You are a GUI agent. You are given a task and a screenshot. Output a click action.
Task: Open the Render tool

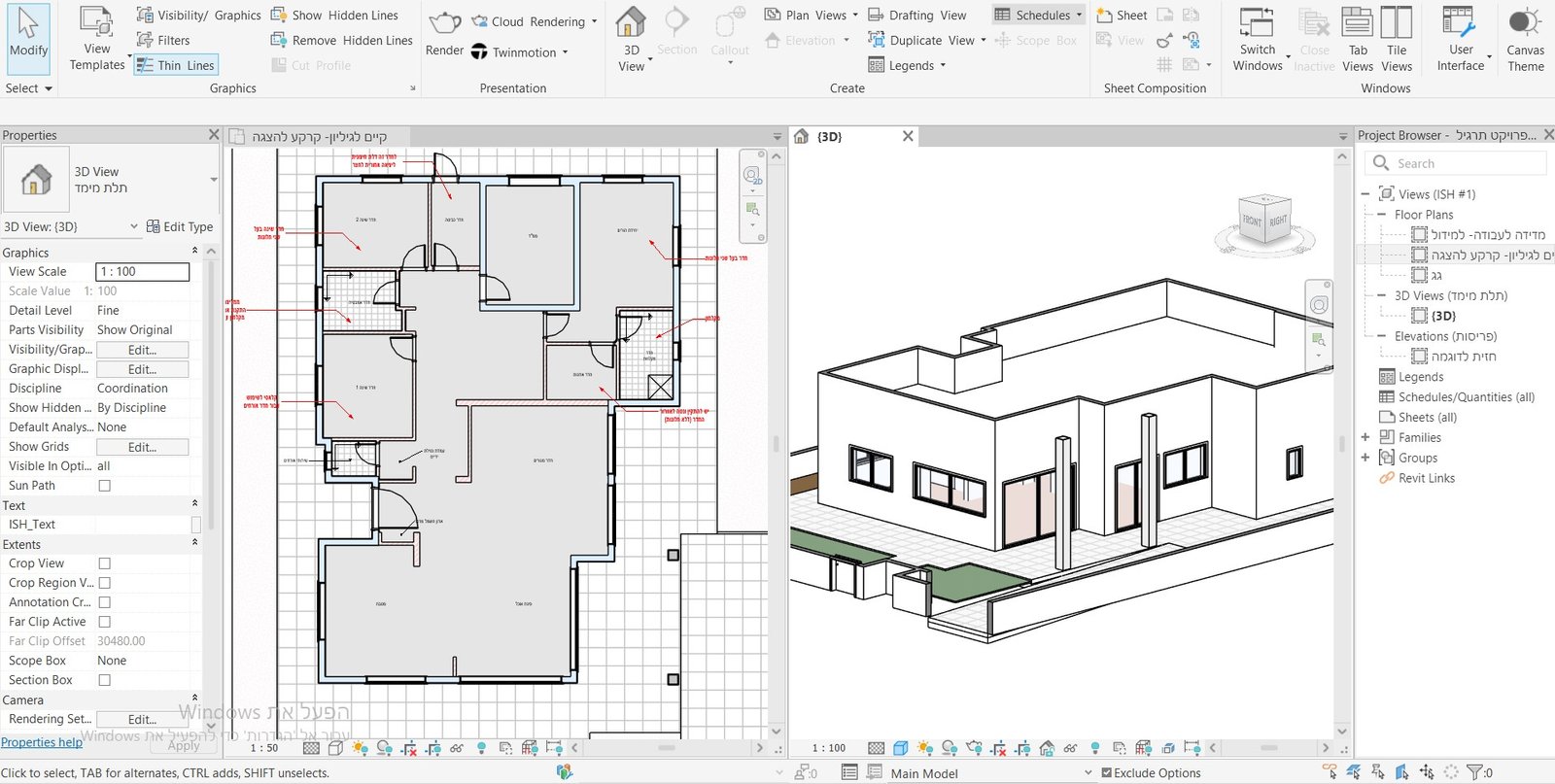(444, 34)
